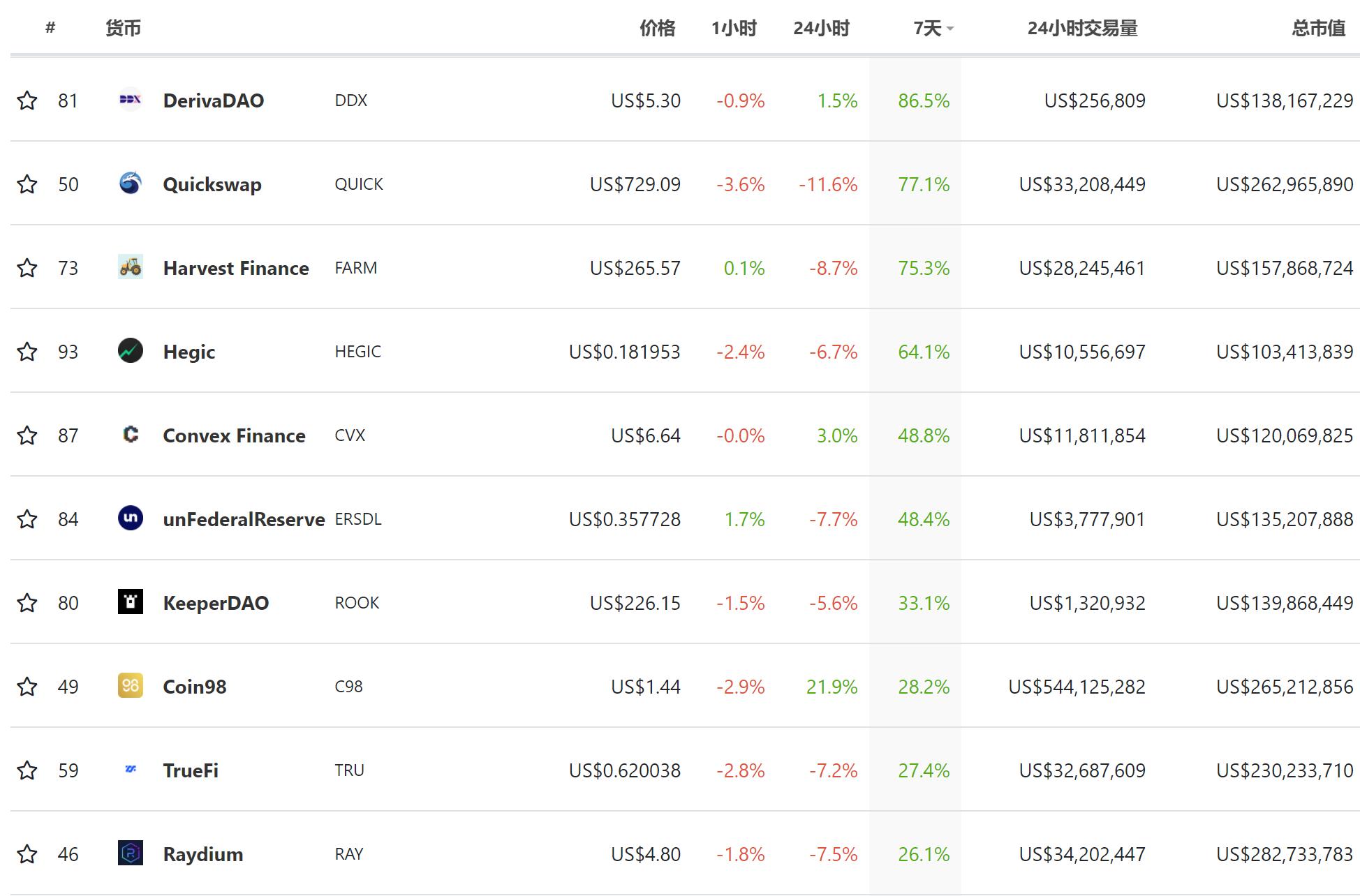Viewport: 1360px width, 896px height.
Task: Open the unFederalReserve name link
Action: (x=244, y=519)
